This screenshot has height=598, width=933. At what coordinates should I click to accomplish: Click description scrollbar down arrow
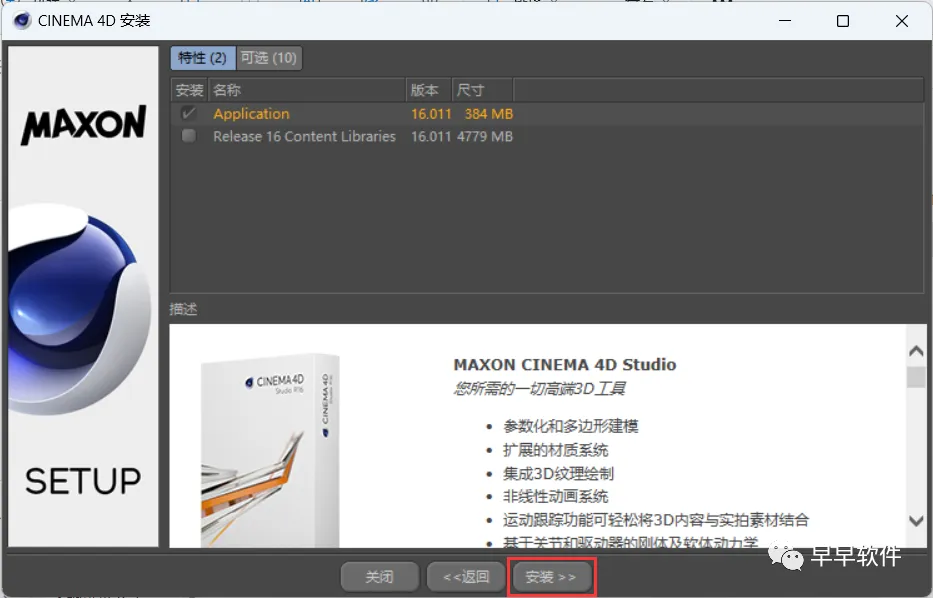coord(916,521)
